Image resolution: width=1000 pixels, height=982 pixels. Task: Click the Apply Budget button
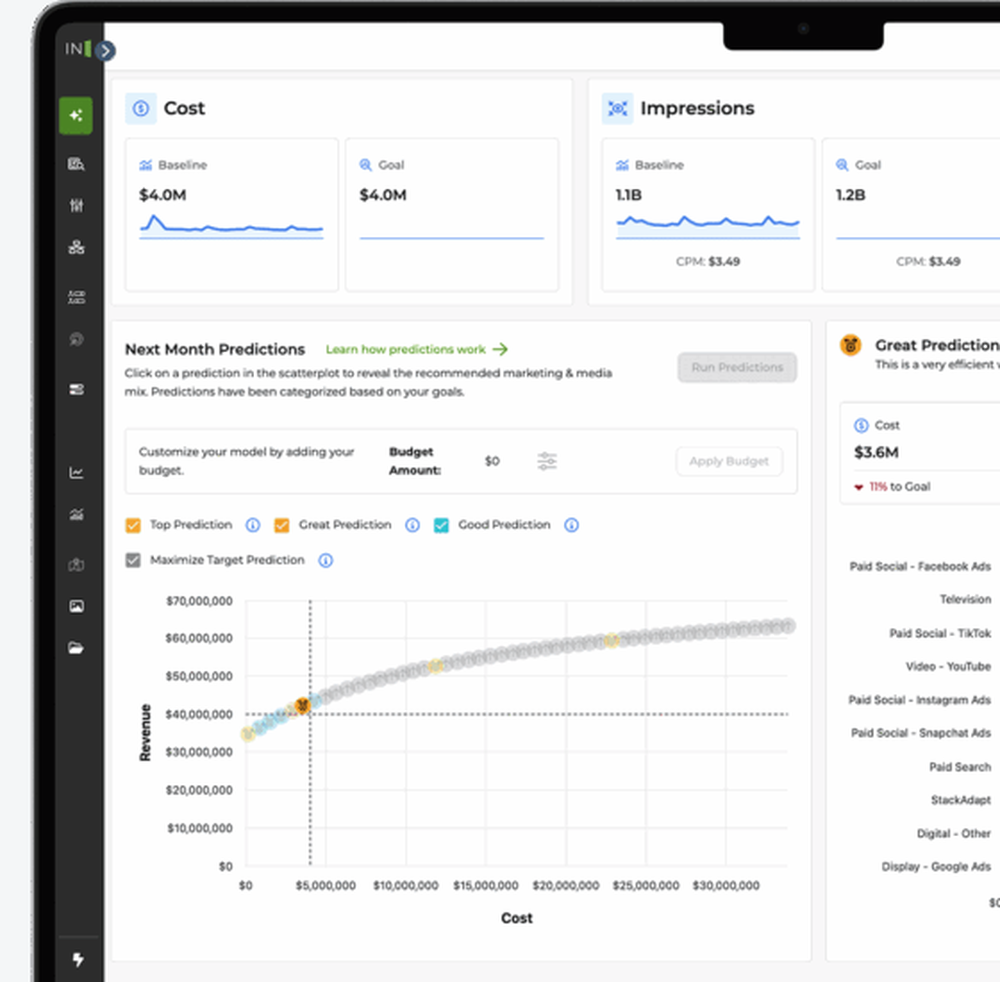(x=729, y=461)
